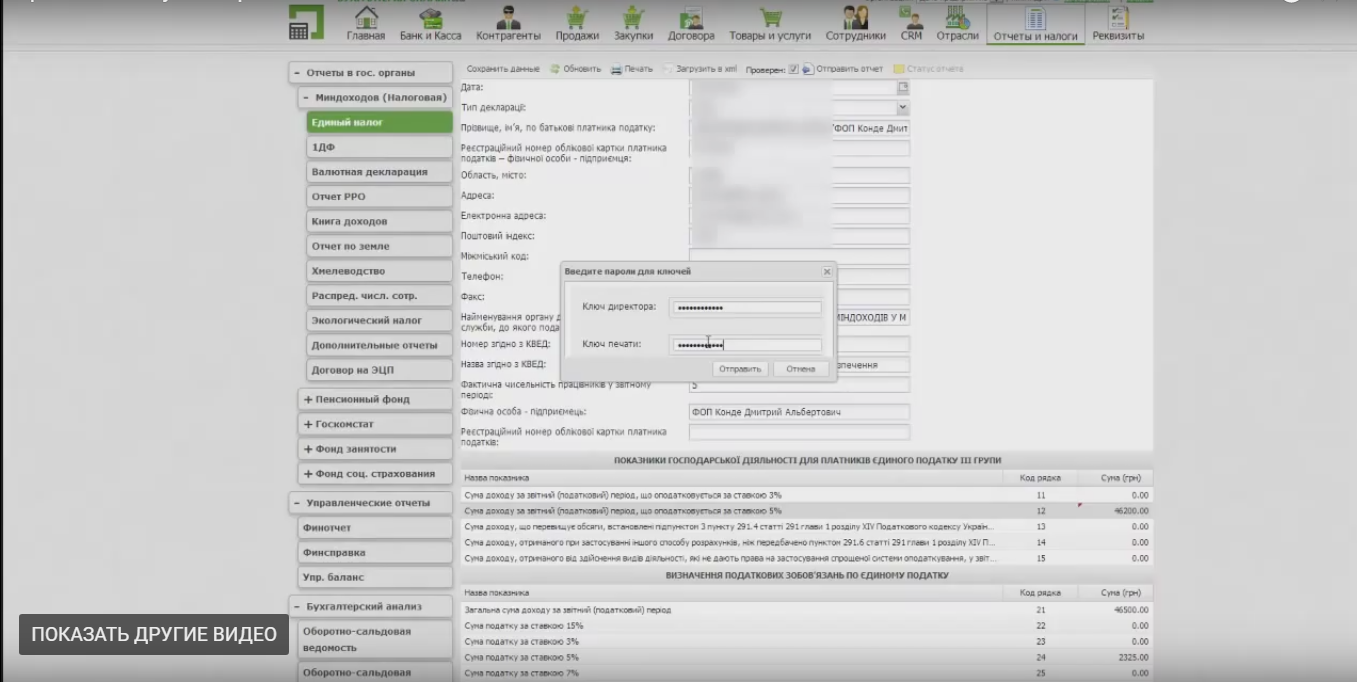Click Статус отчета in the toolbar

(929, 69)
